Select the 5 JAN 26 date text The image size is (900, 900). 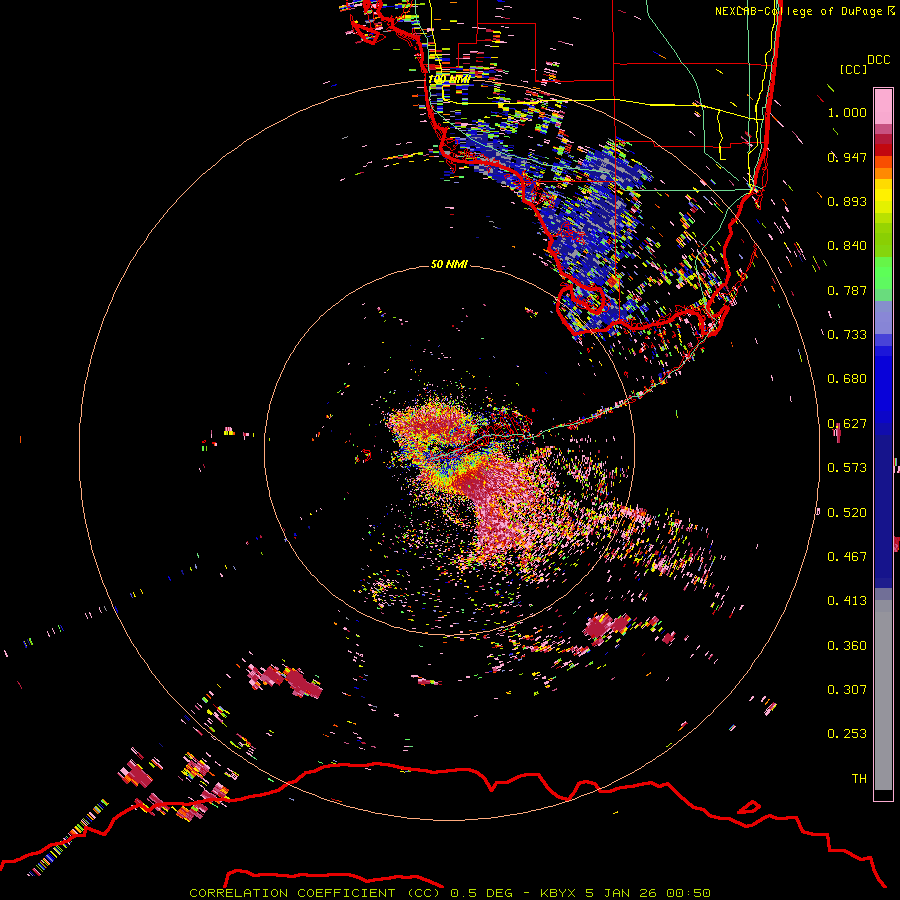(623, 893)
